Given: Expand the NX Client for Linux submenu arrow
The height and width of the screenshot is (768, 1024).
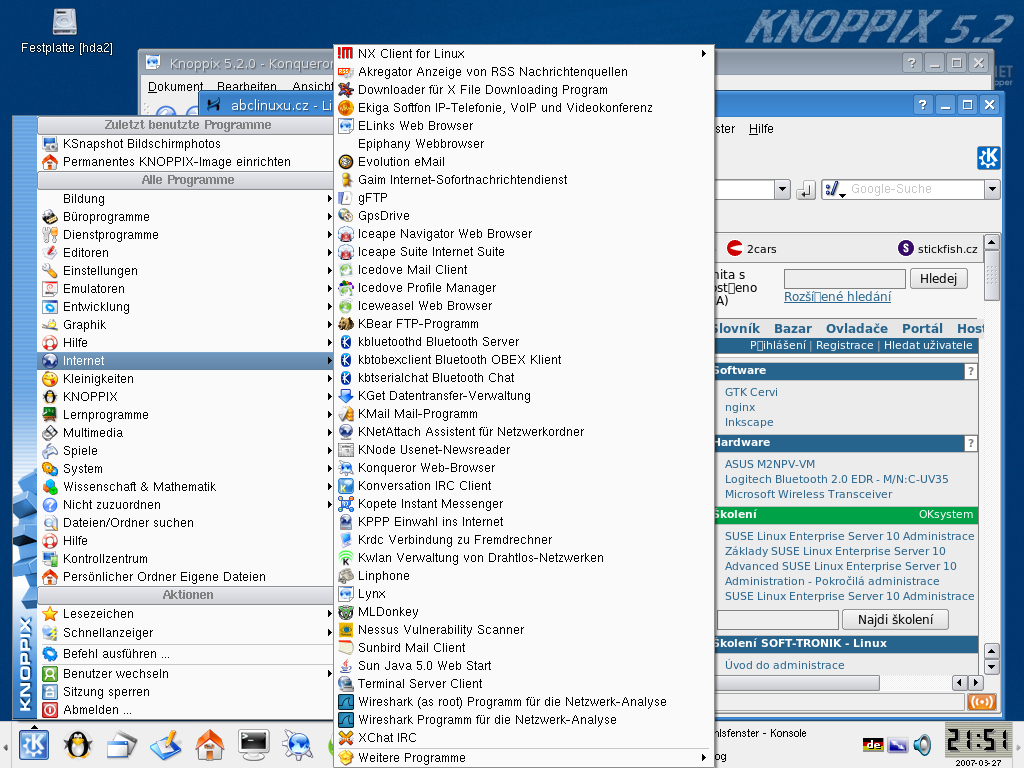Looking at the screenshot, I should pyautogui.click(x=703, y=54).
